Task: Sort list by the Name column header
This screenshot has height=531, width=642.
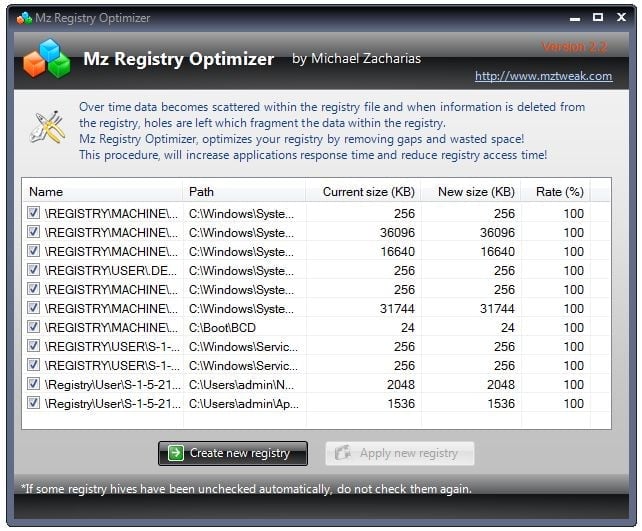Action: [x=102, y=192]
